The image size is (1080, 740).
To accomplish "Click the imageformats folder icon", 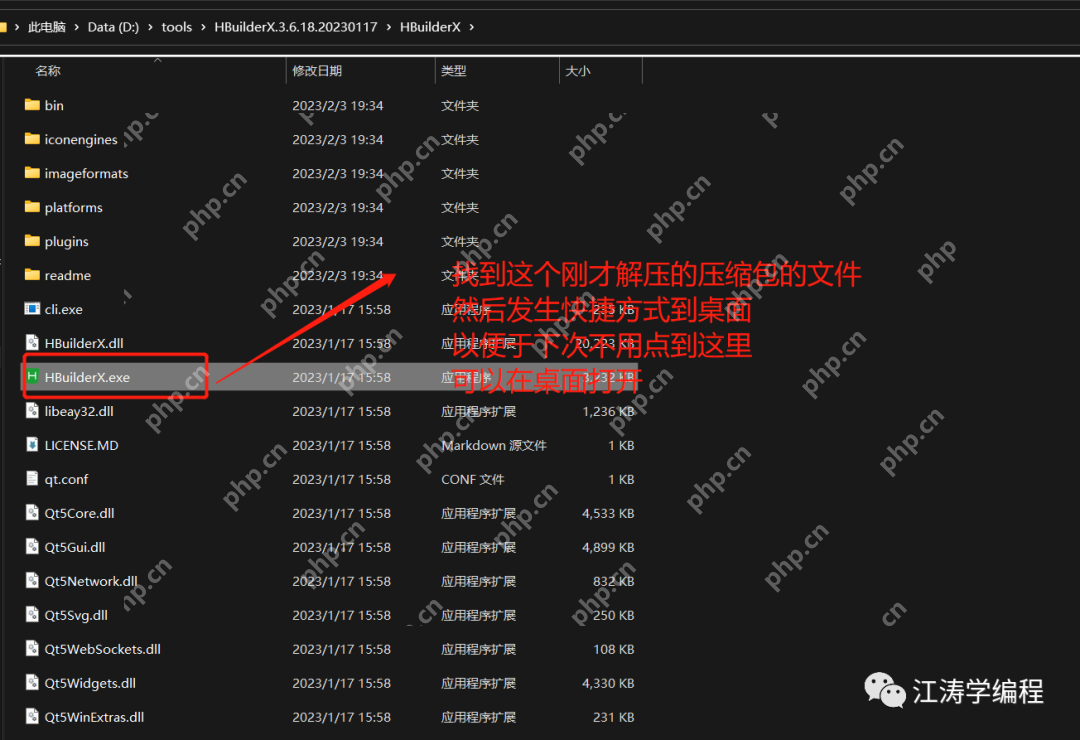I will (32, 173).
